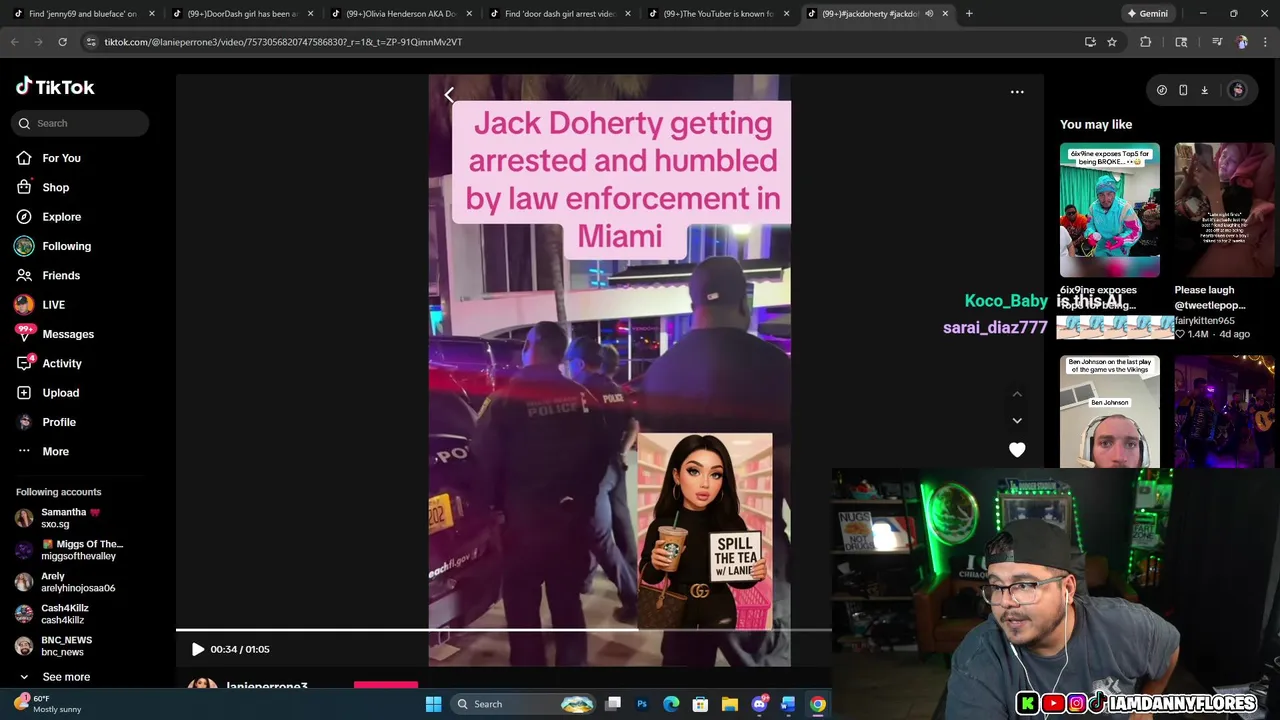Open Ben Johnson Vikings recommended video

pyautogui.click(x=1110, y=411)
